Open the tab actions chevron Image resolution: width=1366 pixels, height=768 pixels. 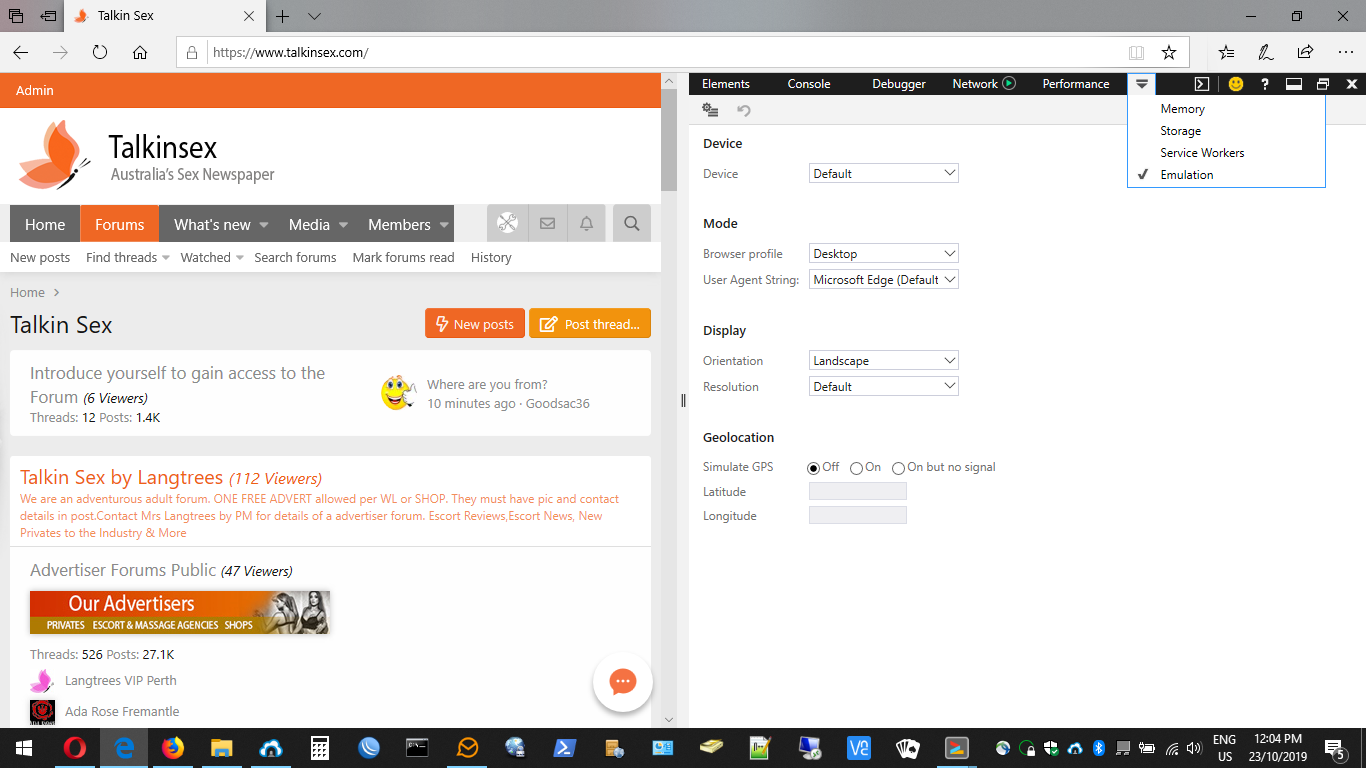[314, 16]
